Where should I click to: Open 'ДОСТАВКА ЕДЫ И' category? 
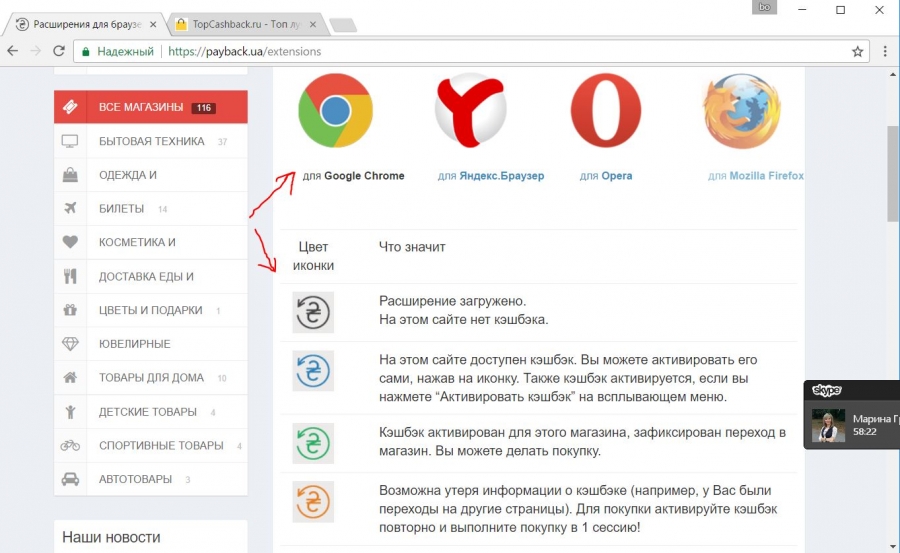pyautogui.click(x=151, y=276)
